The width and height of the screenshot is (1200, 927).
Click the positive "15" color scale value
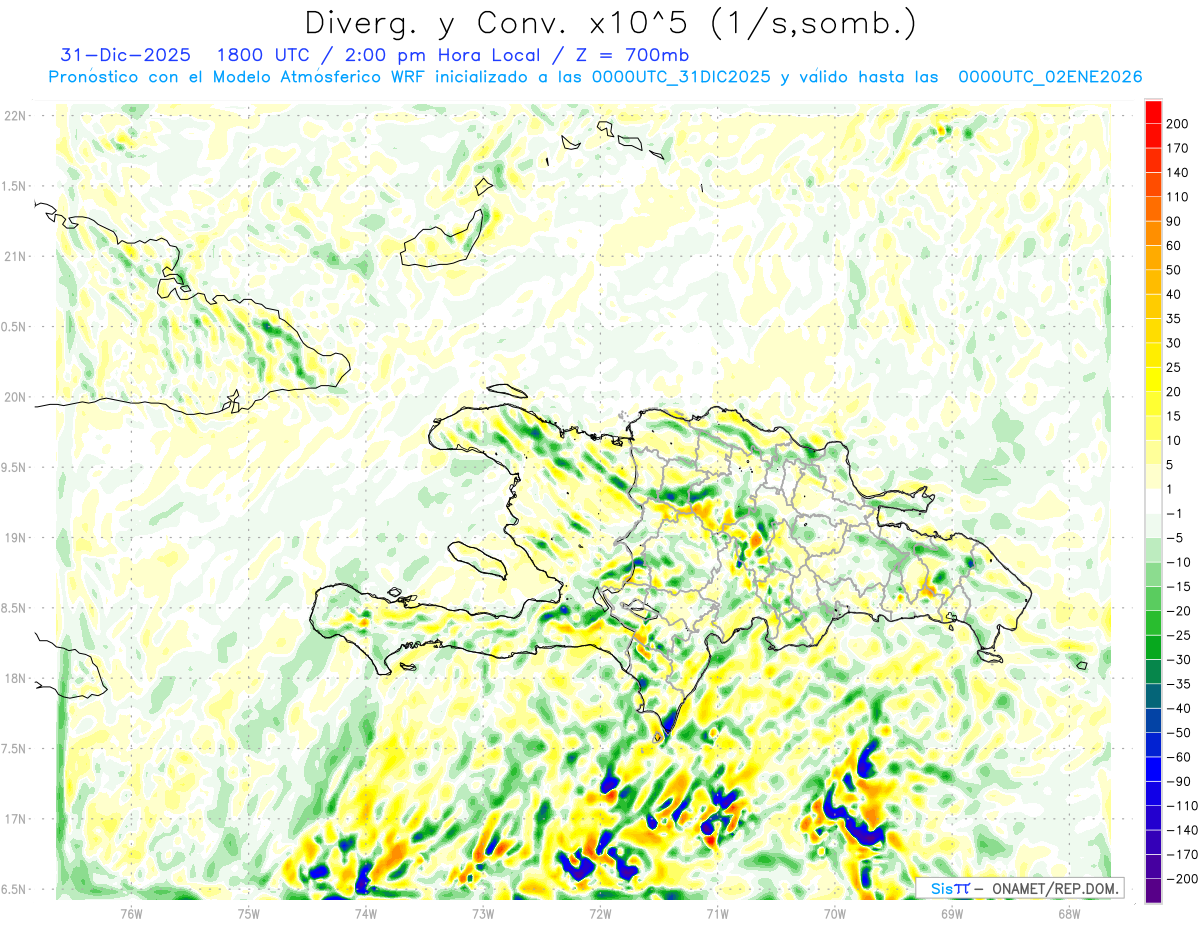pos(1174,416)
